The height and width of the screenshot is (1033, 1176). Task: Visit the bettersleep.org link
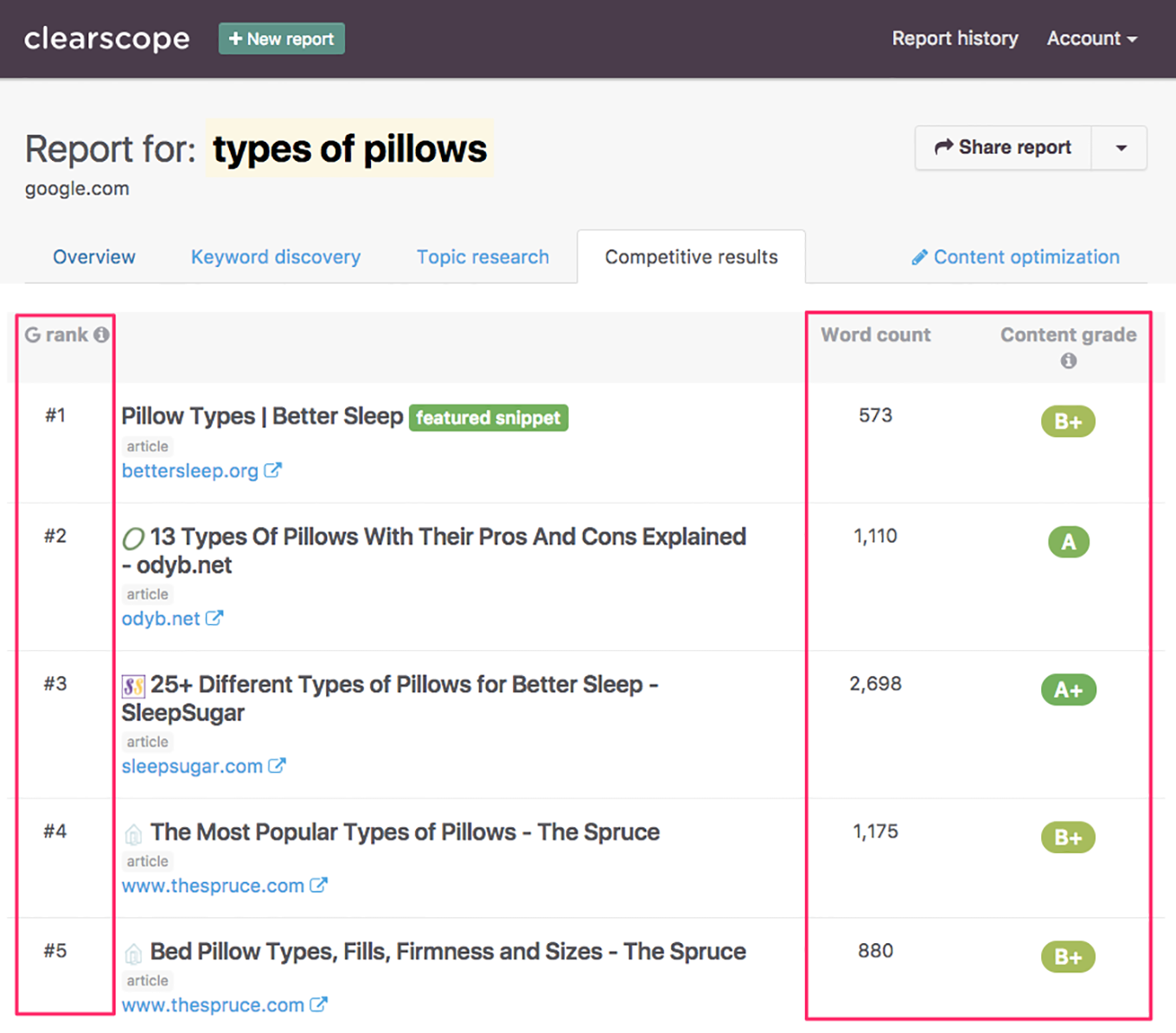coord(190,471)
